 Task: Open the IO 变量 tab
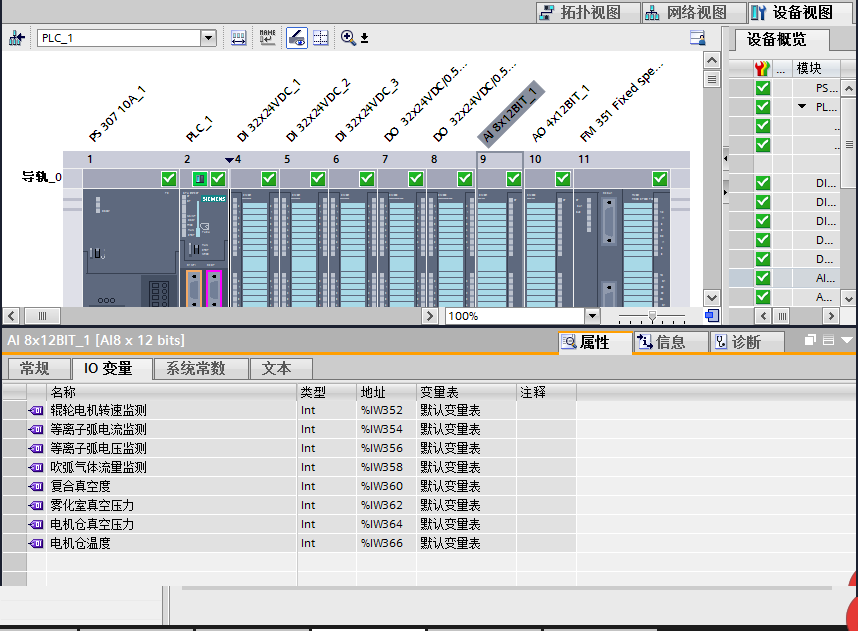113,368
